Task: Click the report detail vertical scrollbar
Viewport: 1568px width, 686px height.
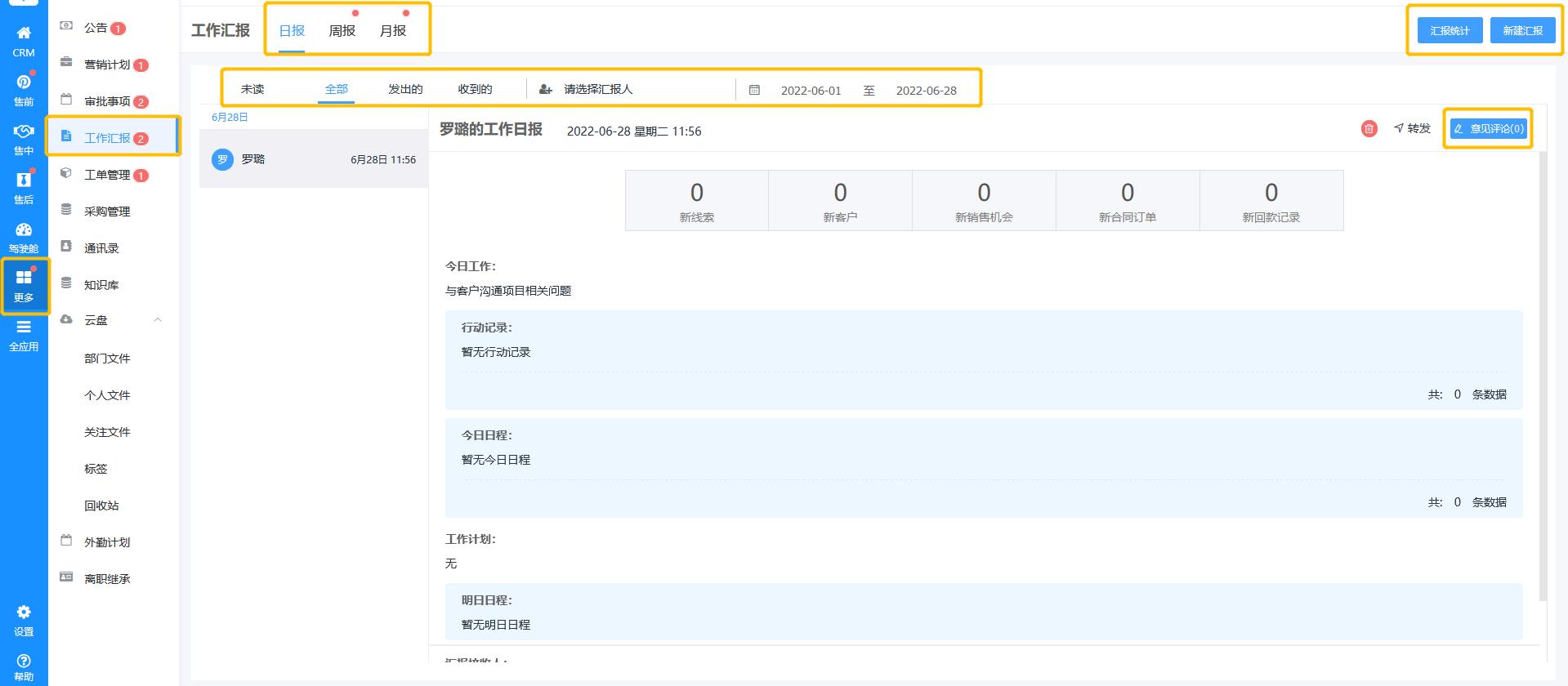Action: [x=1543, y=376]
